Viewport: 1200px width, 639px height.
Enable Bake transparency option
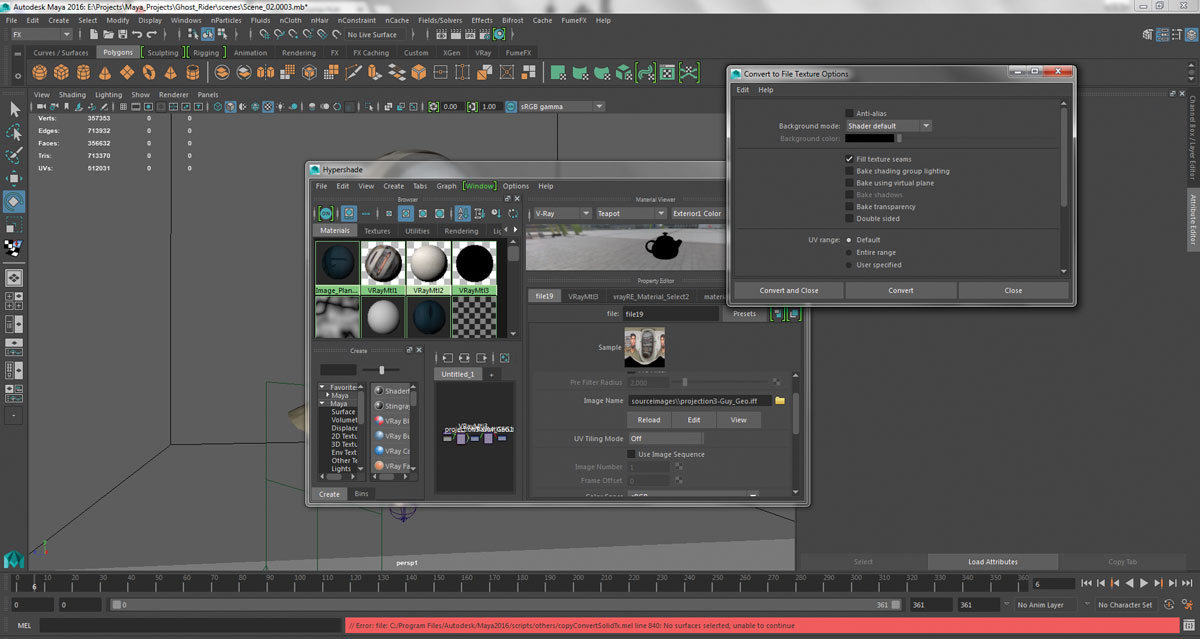pos(849,207)
